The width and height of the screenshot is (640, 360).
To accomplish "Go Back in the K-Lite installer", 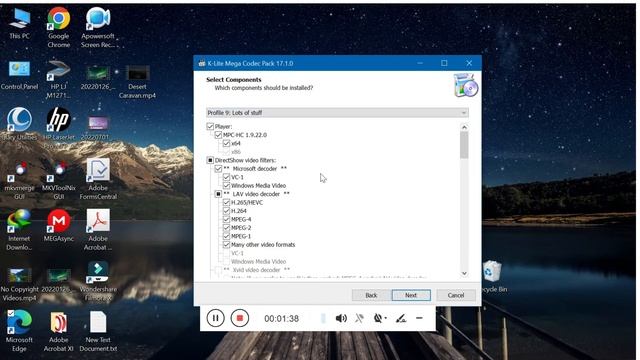I will [x=371, y=295].
